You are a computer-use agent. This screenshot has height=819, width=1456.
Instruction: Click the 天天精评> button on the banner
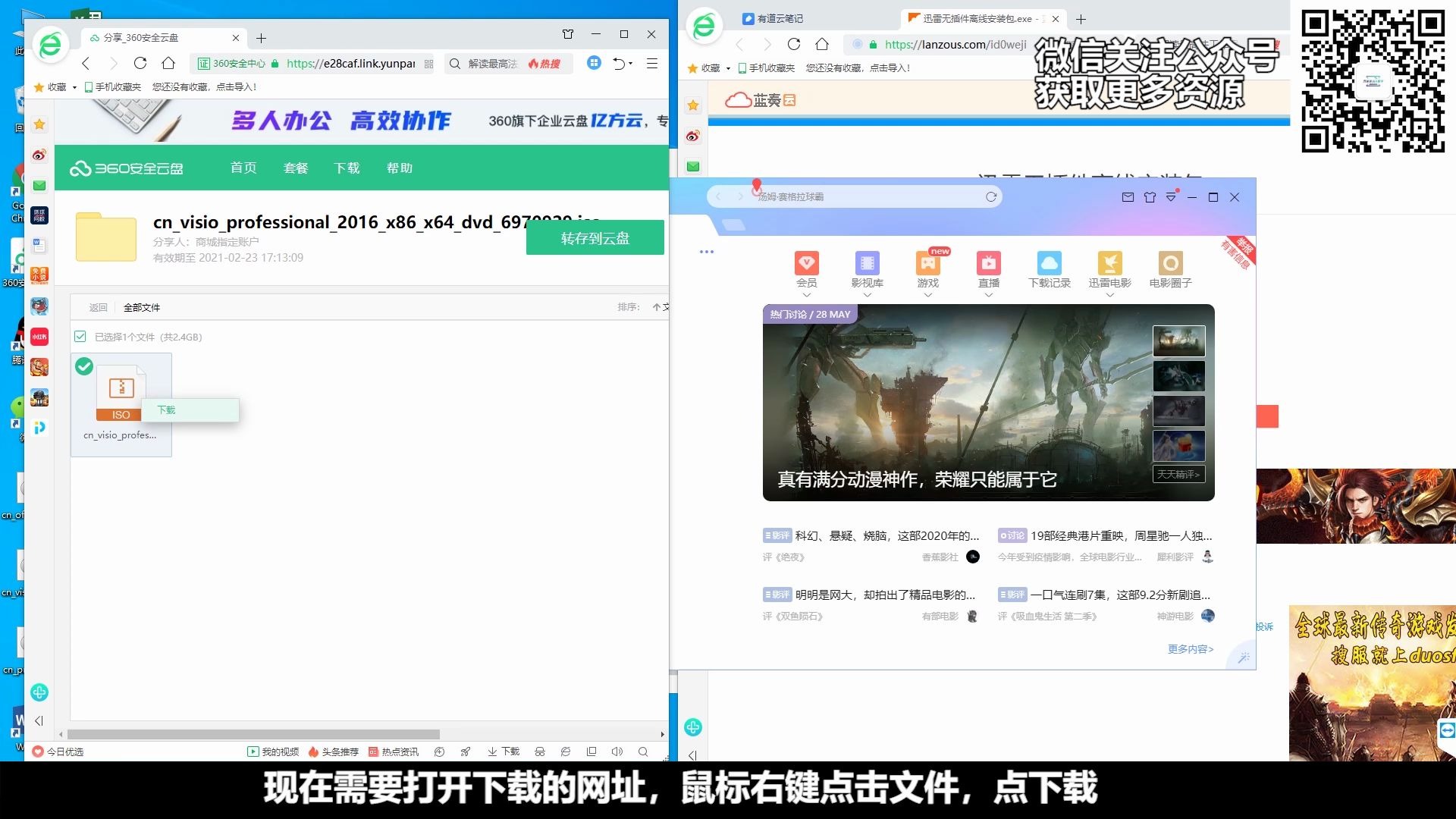tap(1178, 474)
